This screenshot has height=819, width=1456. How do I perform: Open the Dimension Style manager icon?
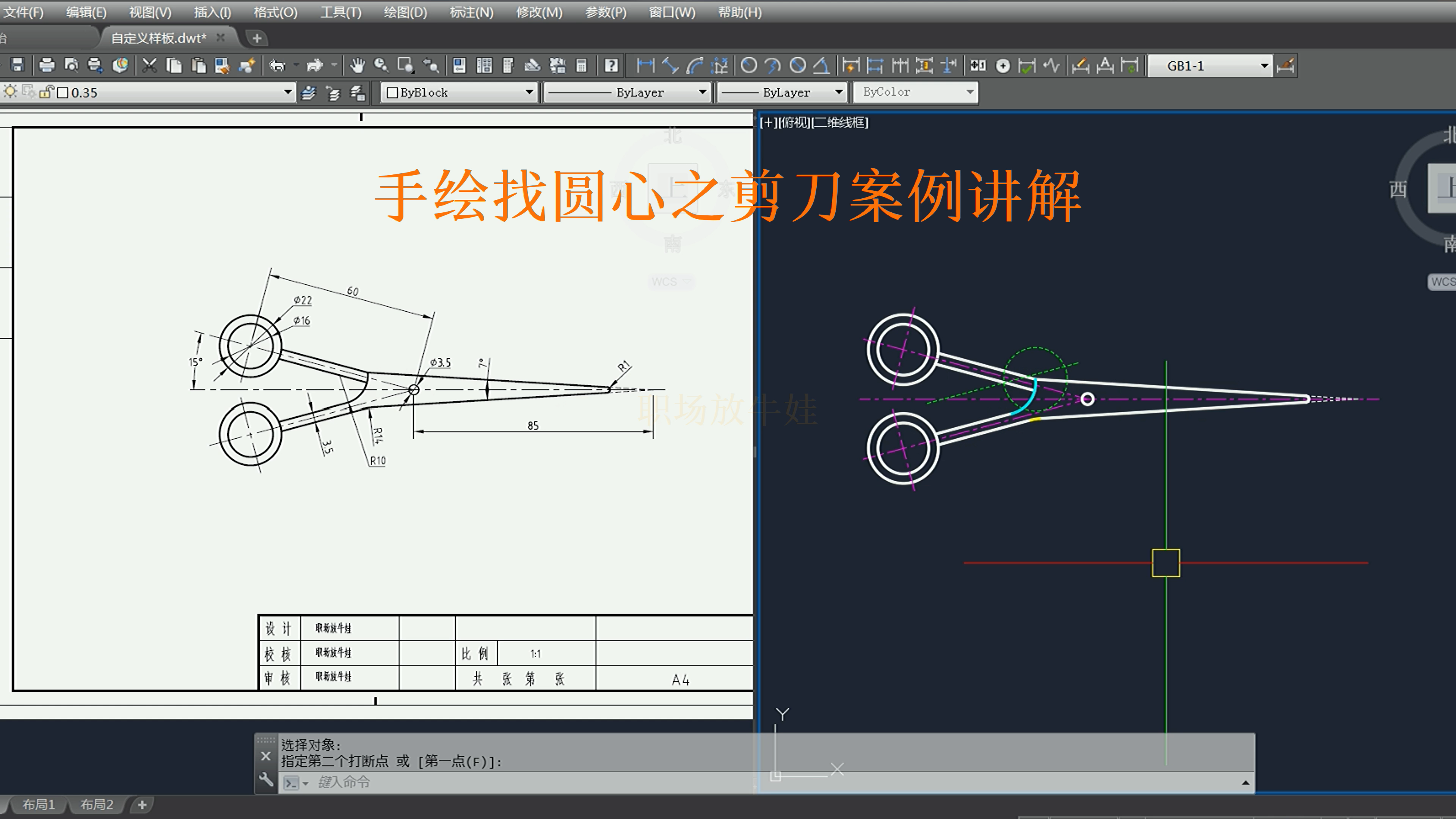[x=1285, y=66]
